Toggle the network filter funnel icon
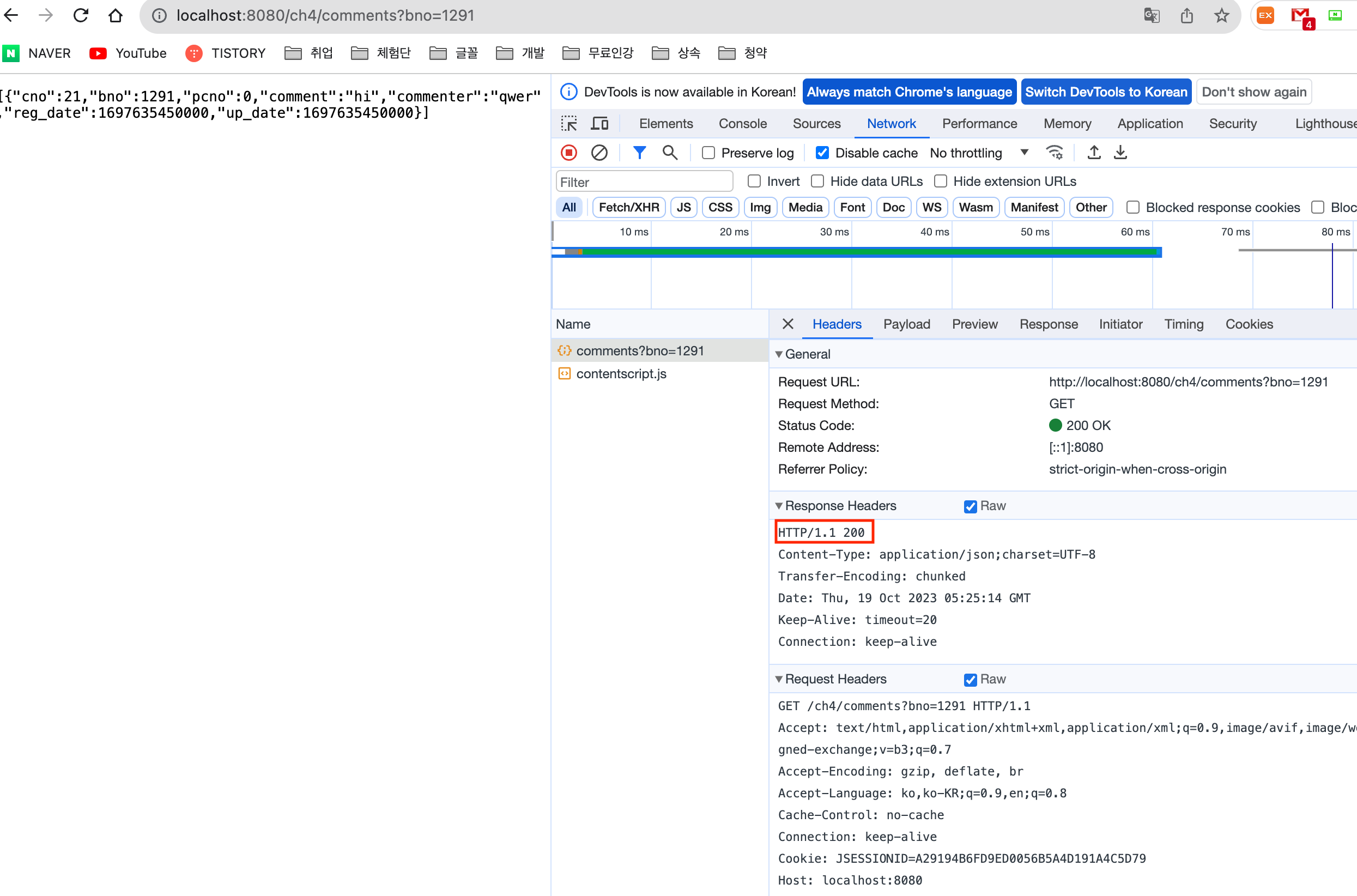The width and height of the screenshot is (1357, 896). [639, 153]
